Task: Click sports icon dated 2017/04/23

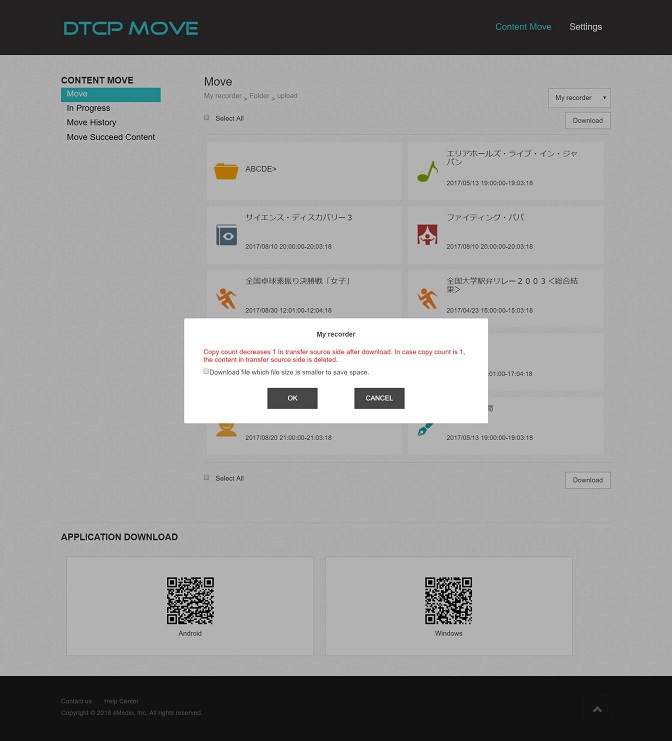Action: [x=427, y=298]
